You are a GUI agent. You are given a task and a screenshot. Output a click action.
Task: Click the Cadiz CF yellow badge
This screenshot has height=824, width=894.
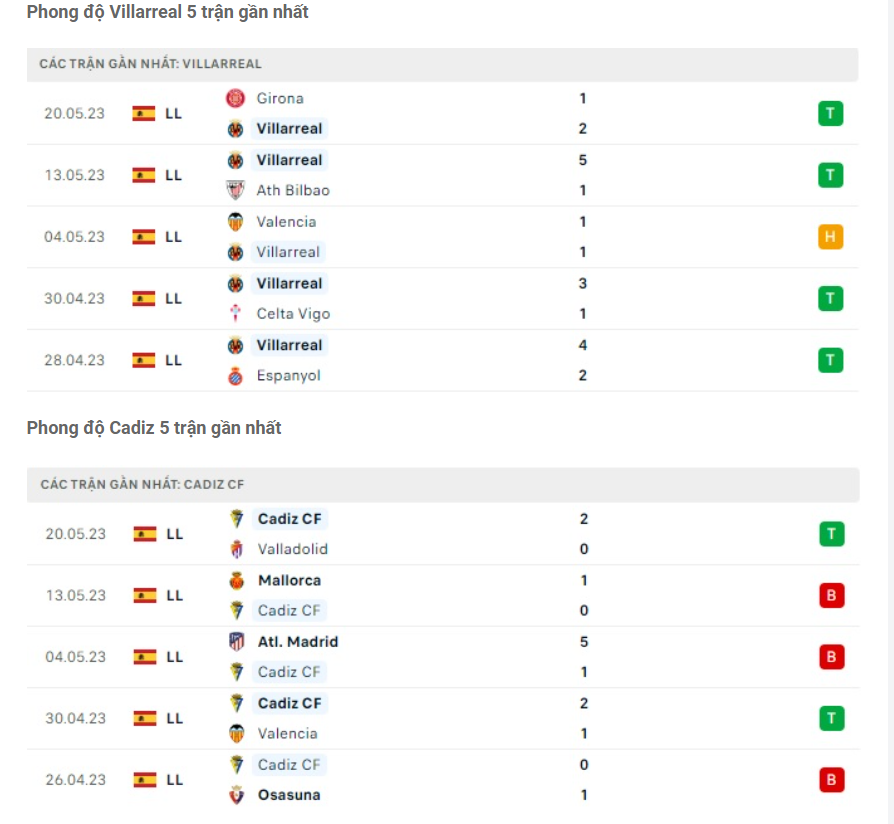236,519
